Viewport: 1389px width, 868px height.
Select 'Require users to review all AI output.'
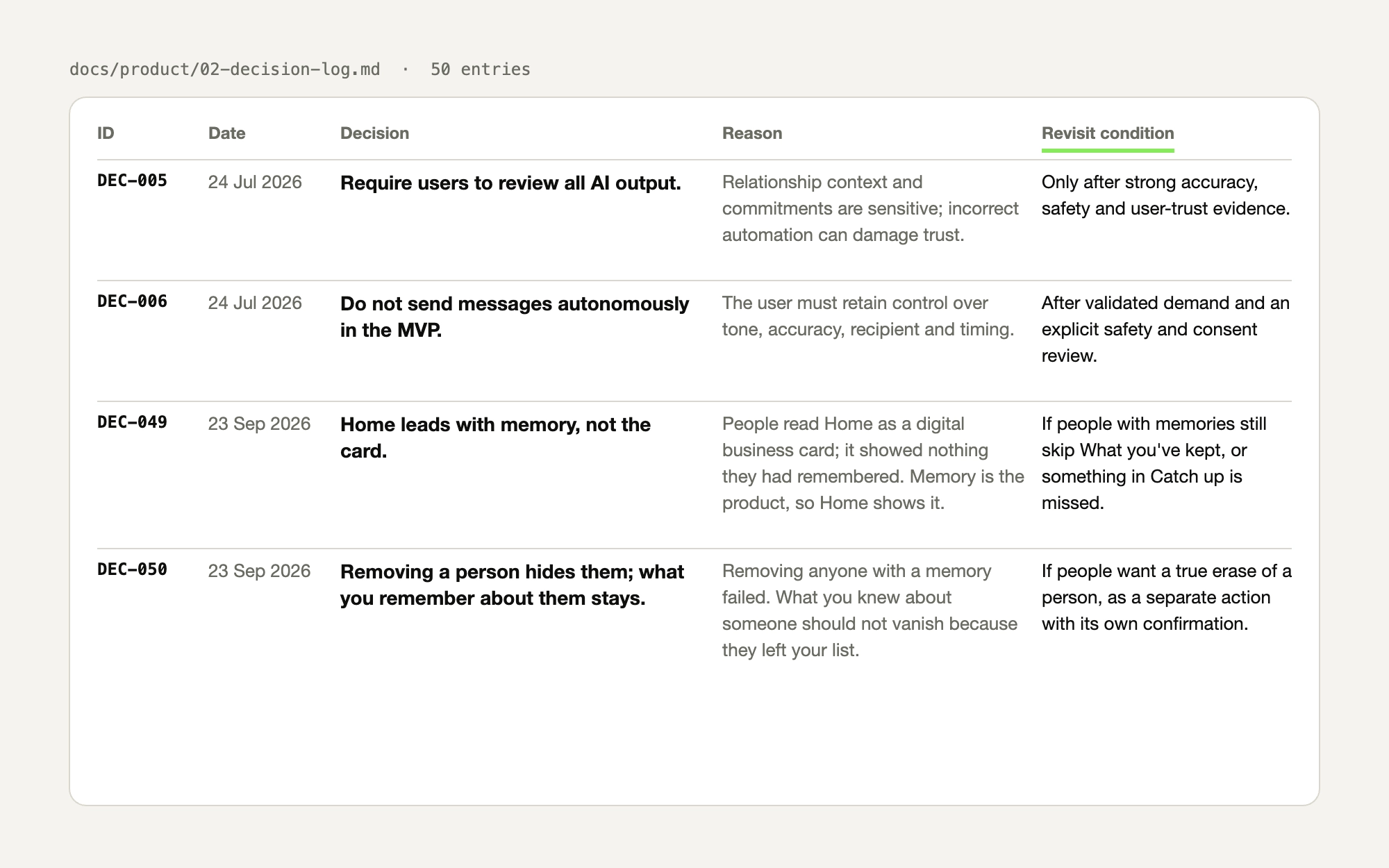pos(510,183)
